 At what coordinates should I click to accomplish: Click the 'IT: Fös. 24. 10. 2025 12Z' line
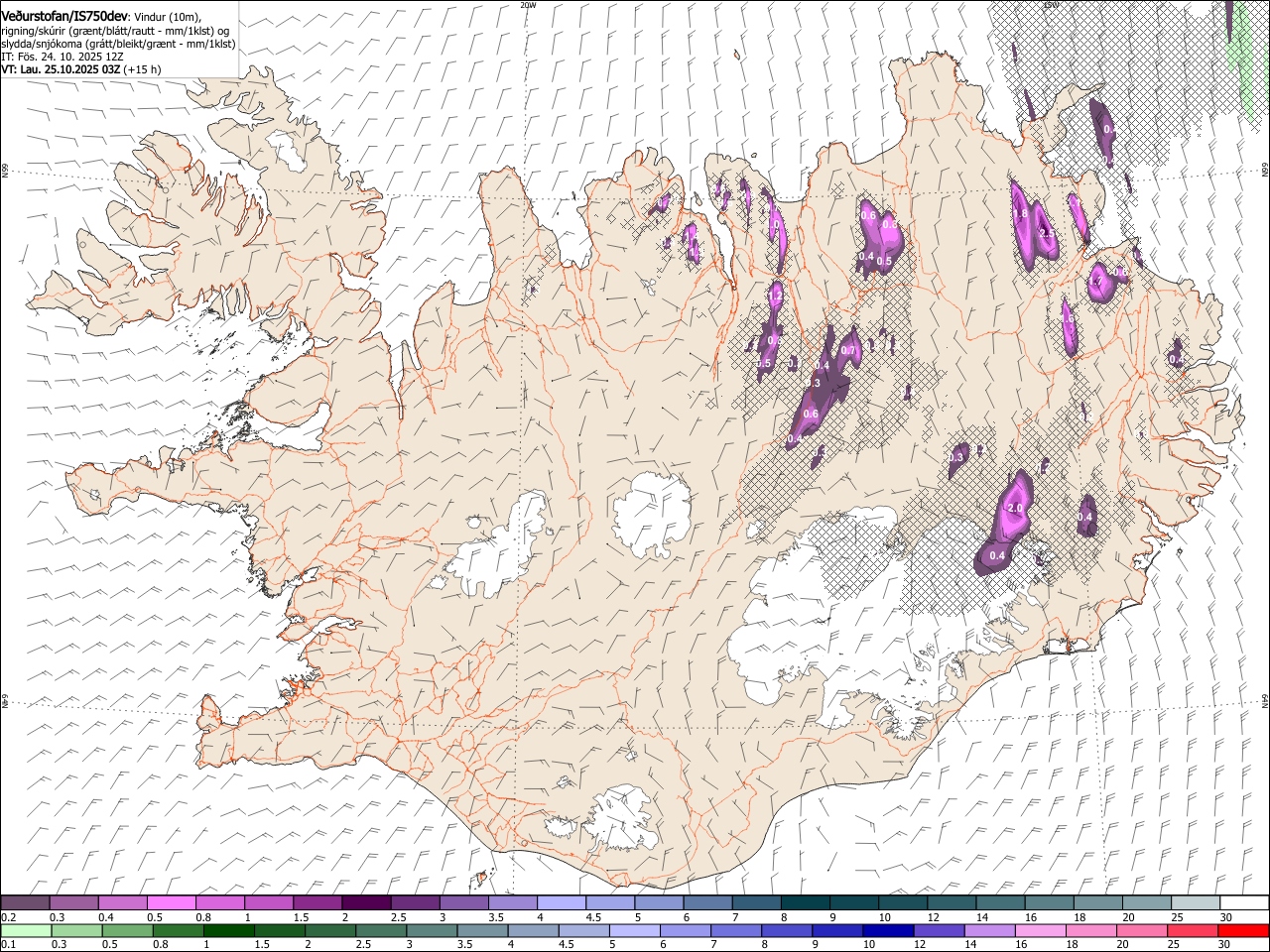(62, 57)
